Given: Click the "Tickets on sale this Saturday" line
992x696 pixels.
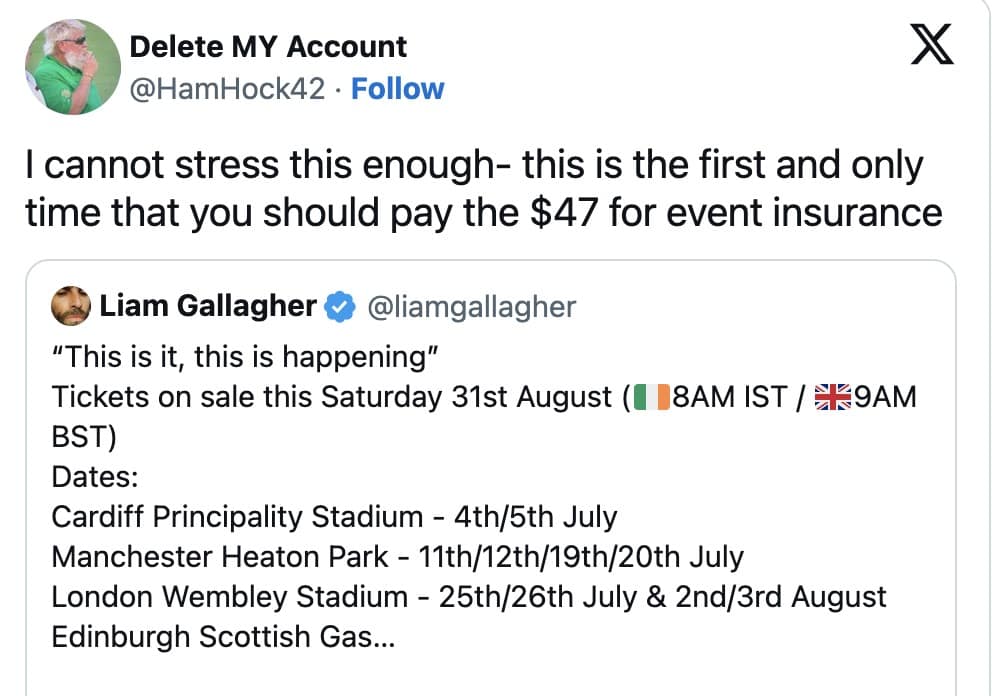Looking at the screenshot, I should tap(332, 397).
